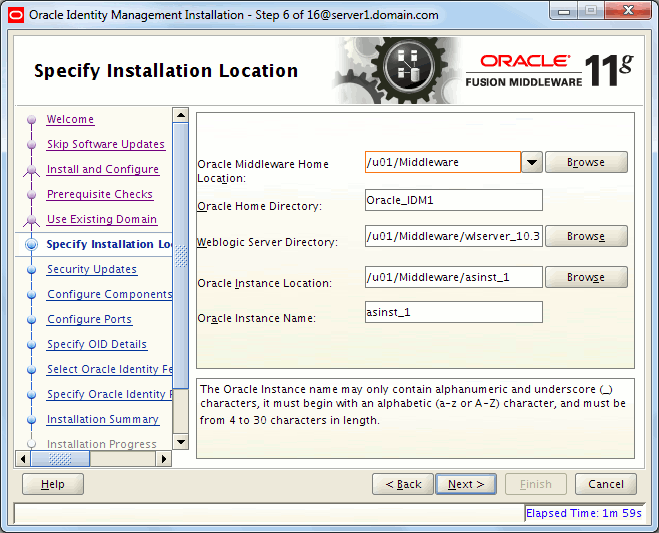Click the Configure Ports step bullet
The width and height of the screenshot is (659, 533).
coord(32,320)
